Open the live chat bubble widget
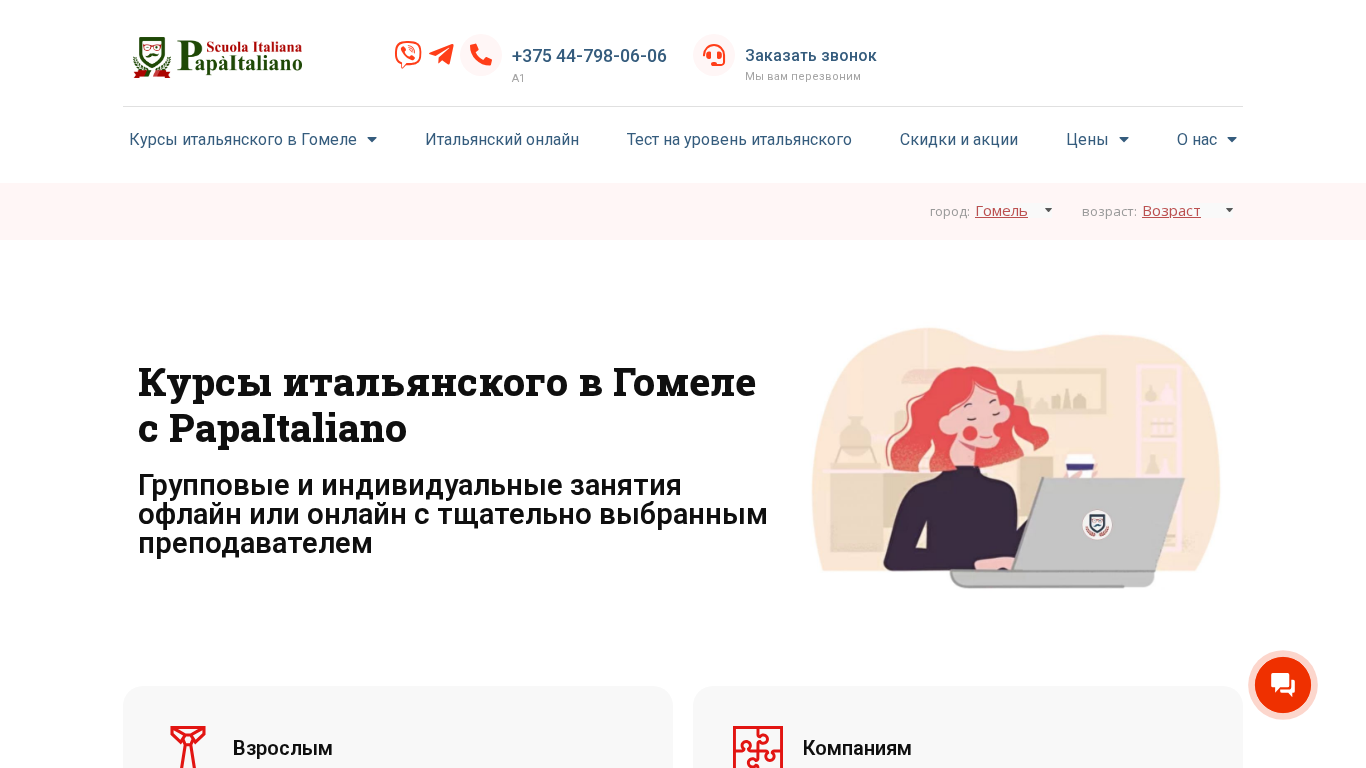1366x768 pixels. pos(1283,685)
